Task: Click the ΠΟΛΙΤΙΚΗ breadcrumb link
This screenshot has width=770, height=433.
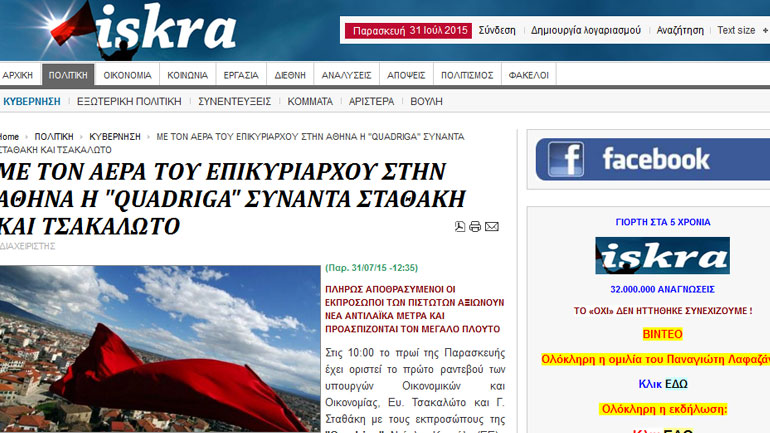Action: [x=54, y=137]
